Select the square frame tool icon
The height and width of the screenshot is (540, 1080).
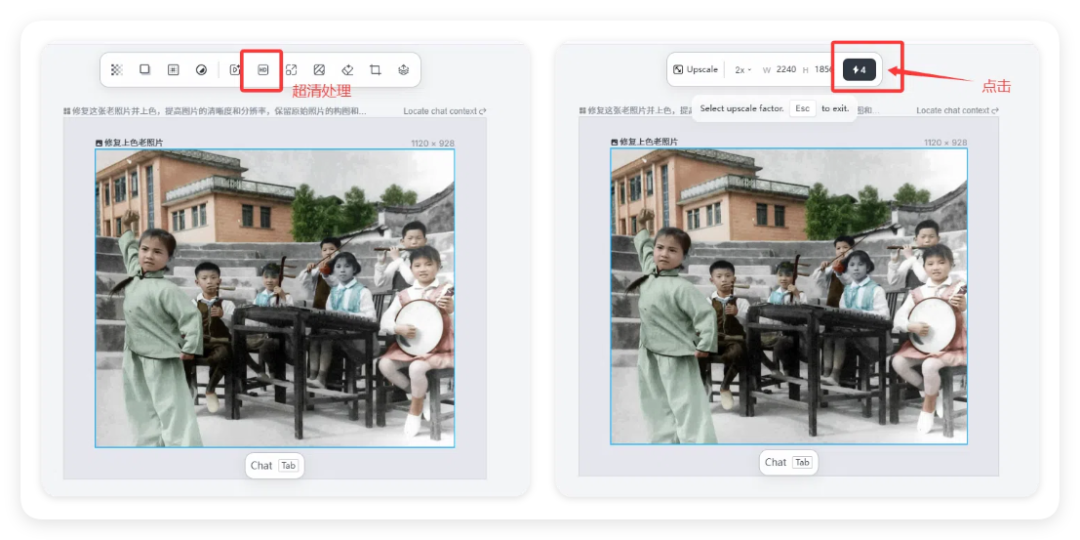tap(145, 70)
